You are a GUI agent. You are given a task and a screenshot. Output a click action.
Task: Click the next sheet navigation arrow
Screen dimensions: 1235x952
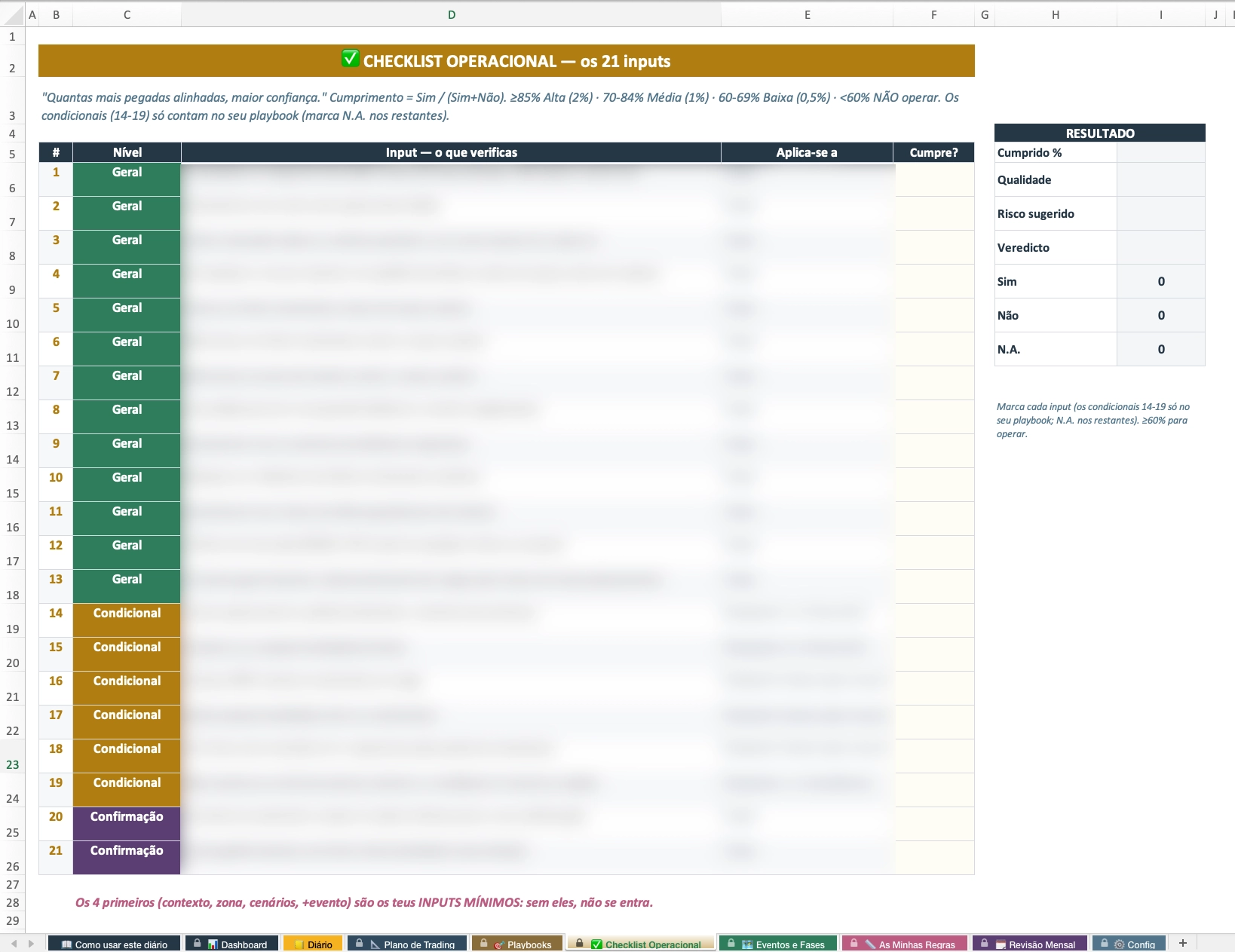[31, 944]
